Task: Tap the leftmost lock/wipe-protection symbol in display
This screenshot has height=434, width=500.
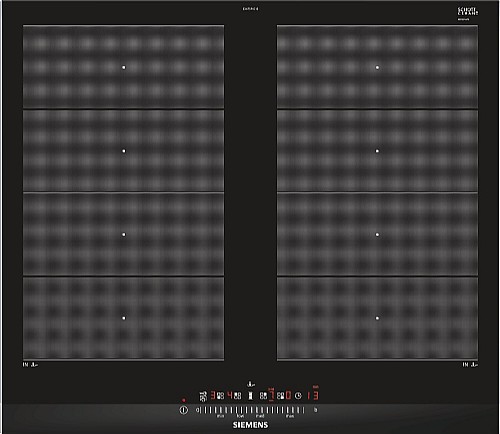Action: [203, 396]
